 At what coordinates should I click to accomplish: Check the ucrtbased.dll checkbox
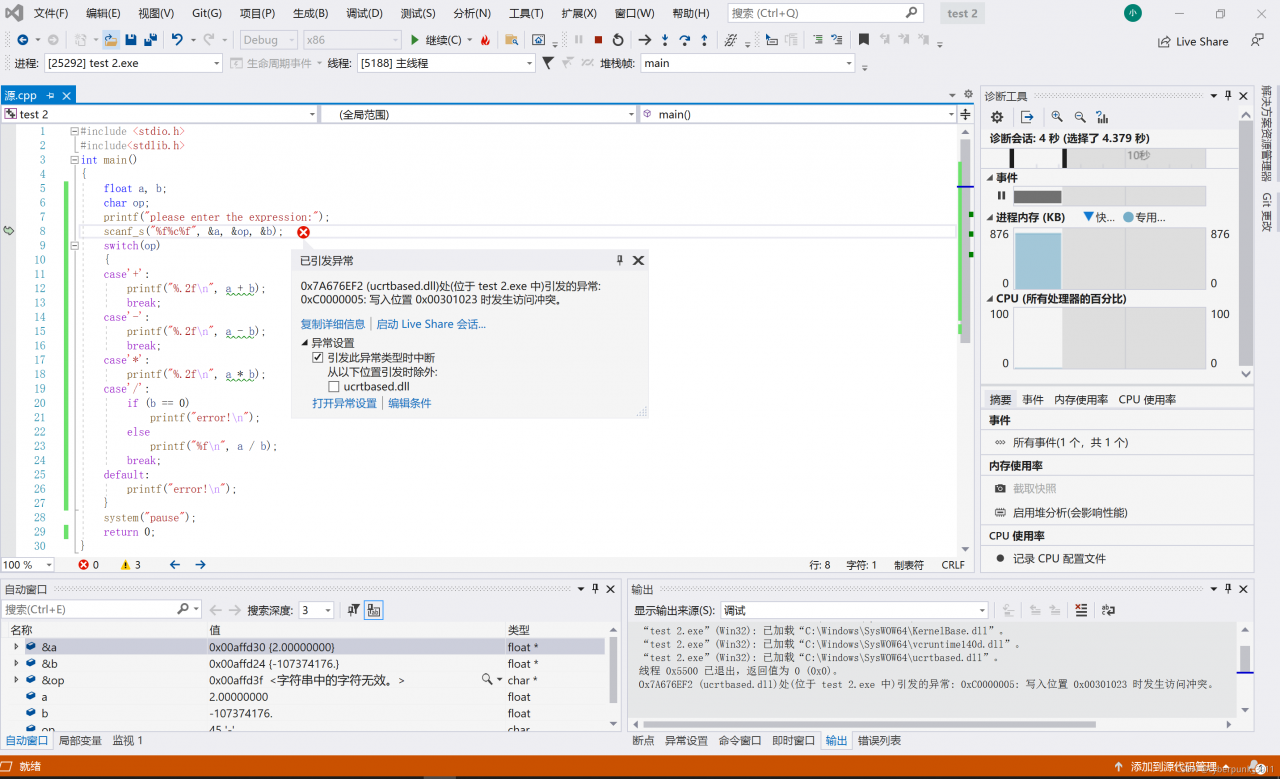click(x=334, y=386)
